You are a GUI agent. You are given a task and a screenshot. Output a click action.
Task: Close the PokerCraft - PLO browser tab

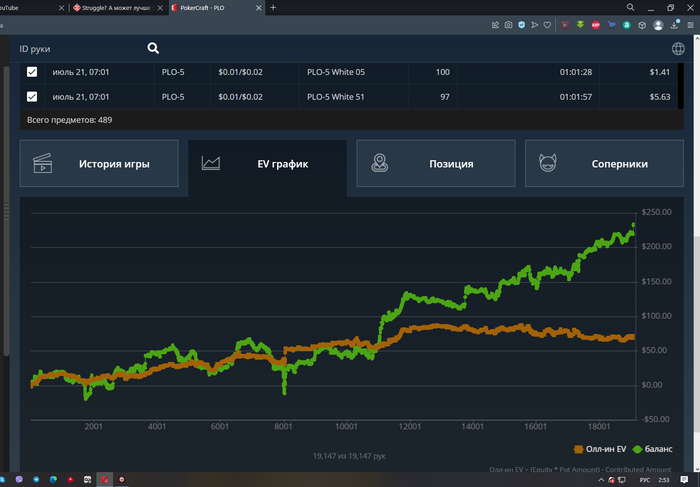point(258,8)
